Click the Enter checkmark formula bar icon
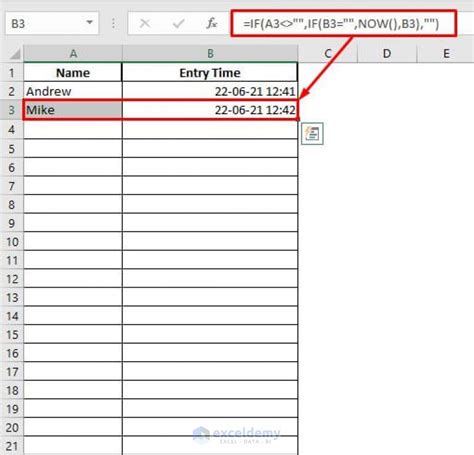This screenshot has height=455, width=474. (x=178, y=23)
